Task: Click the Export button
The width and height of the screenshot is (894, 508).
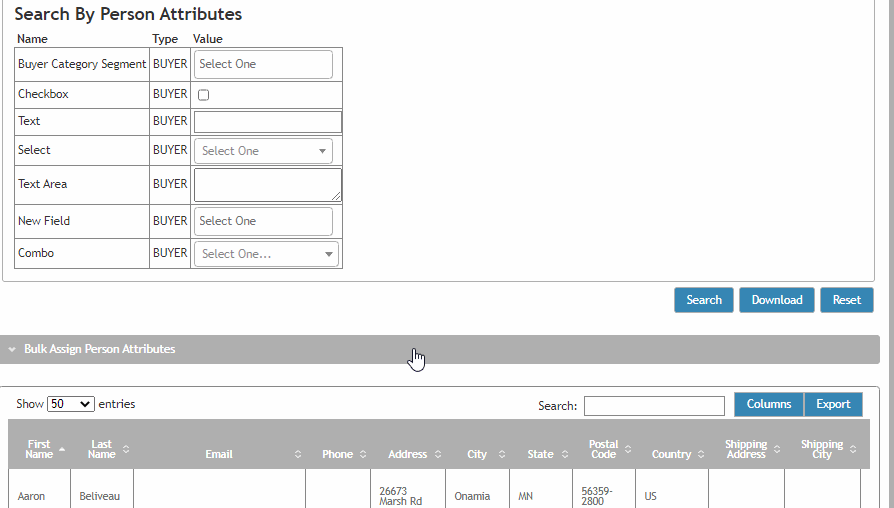Action: (x=833, y=404)
